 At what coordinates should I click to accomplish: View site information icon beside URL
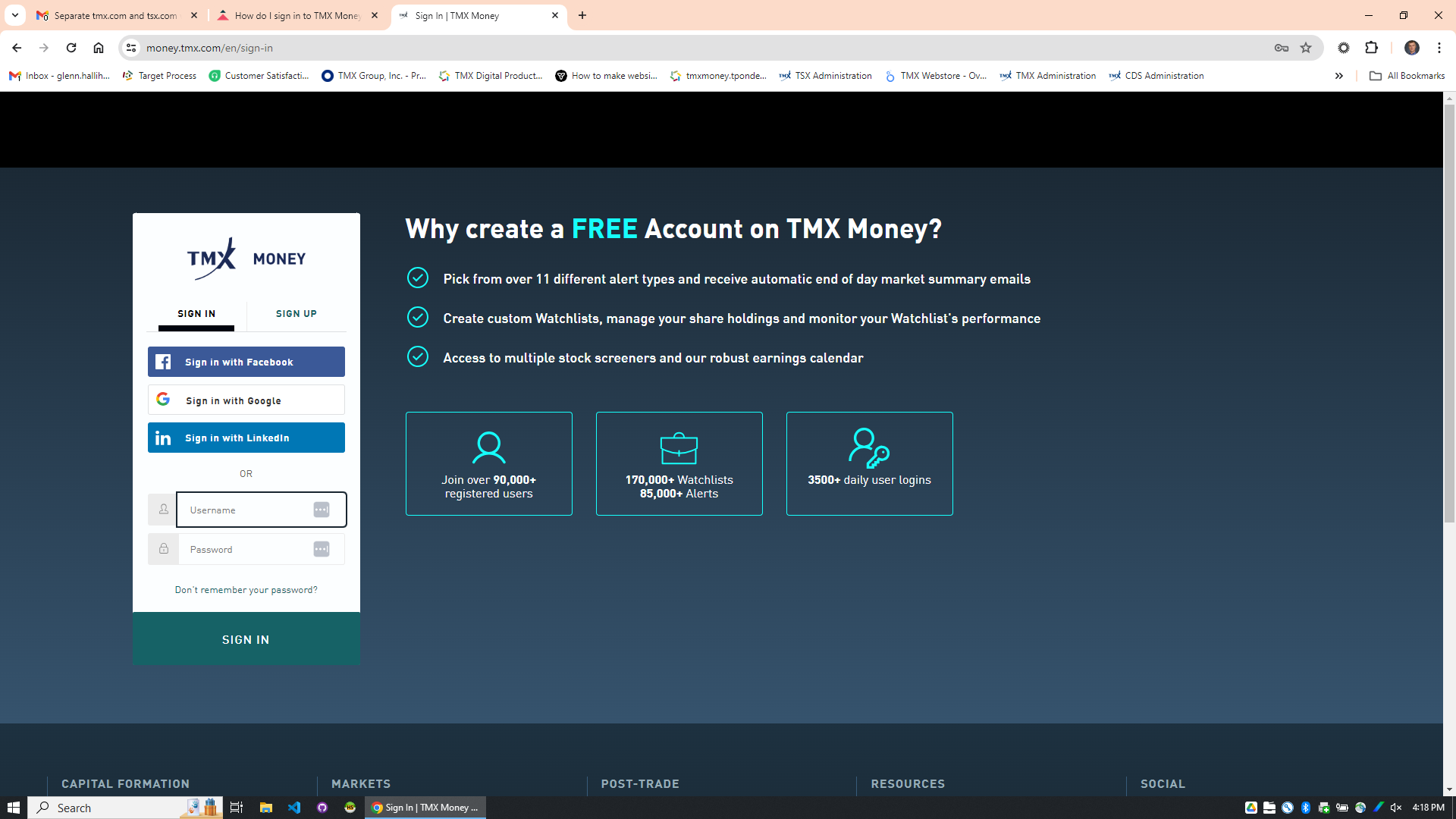131,48
